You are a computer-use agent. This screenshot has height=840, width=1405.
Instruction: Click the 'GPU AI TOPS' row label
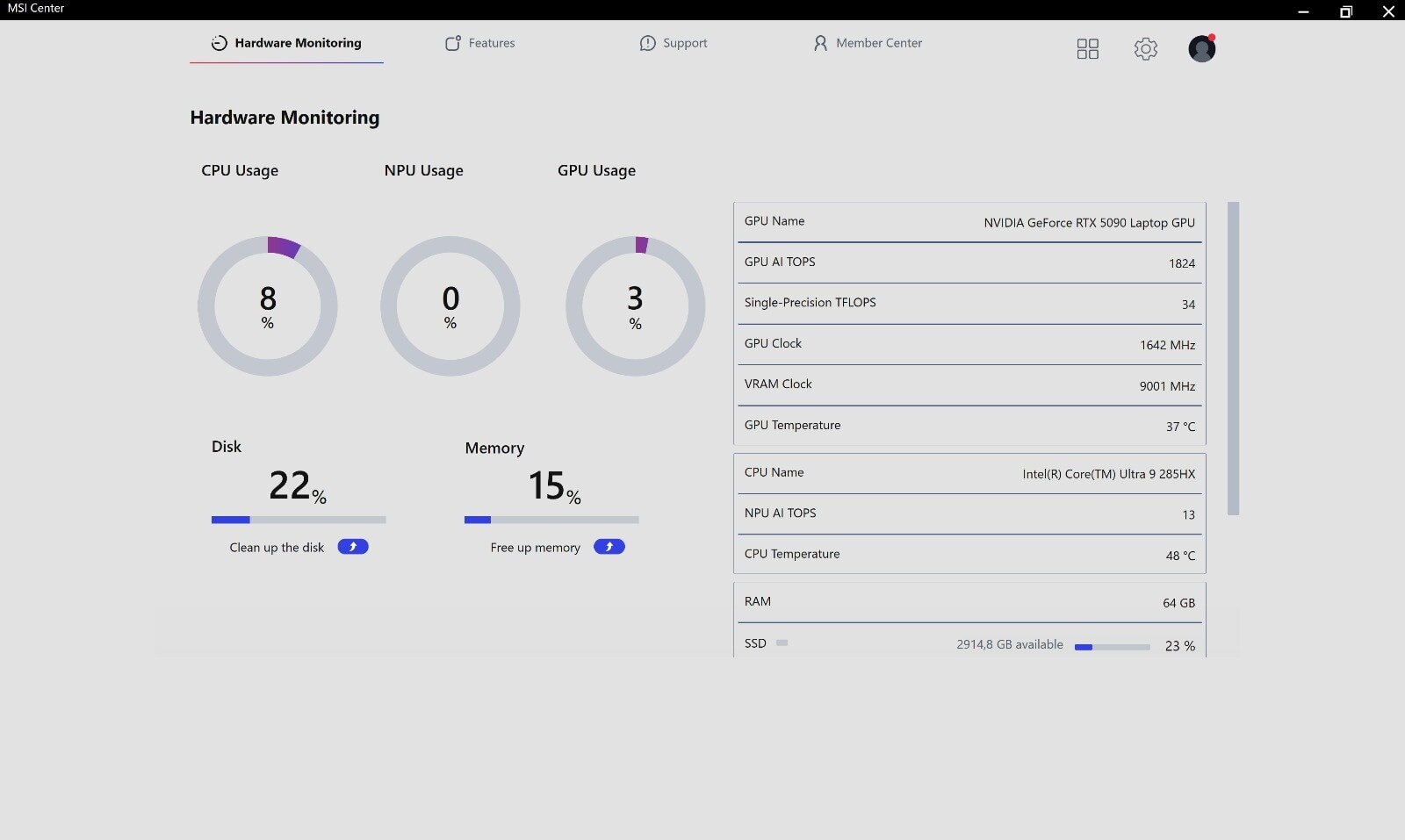point(780,262)
